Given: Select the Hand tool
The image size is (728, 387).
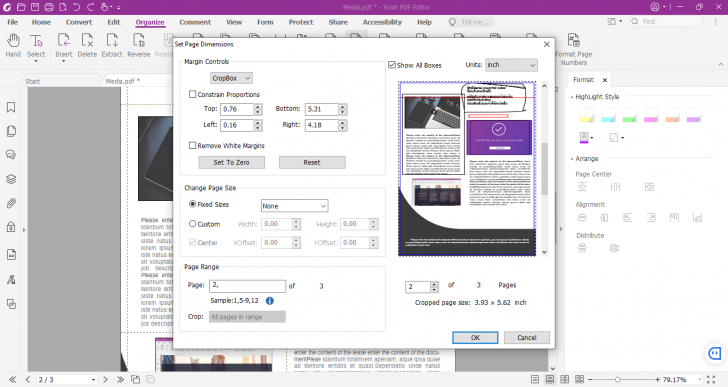Looking at the screenshot, I should [x=13, y=45].
